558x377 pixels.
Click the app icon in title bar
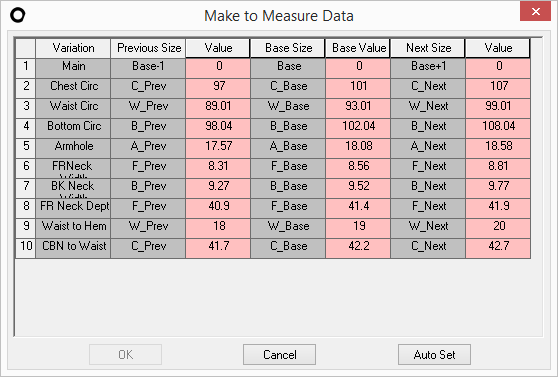[17, 15]
